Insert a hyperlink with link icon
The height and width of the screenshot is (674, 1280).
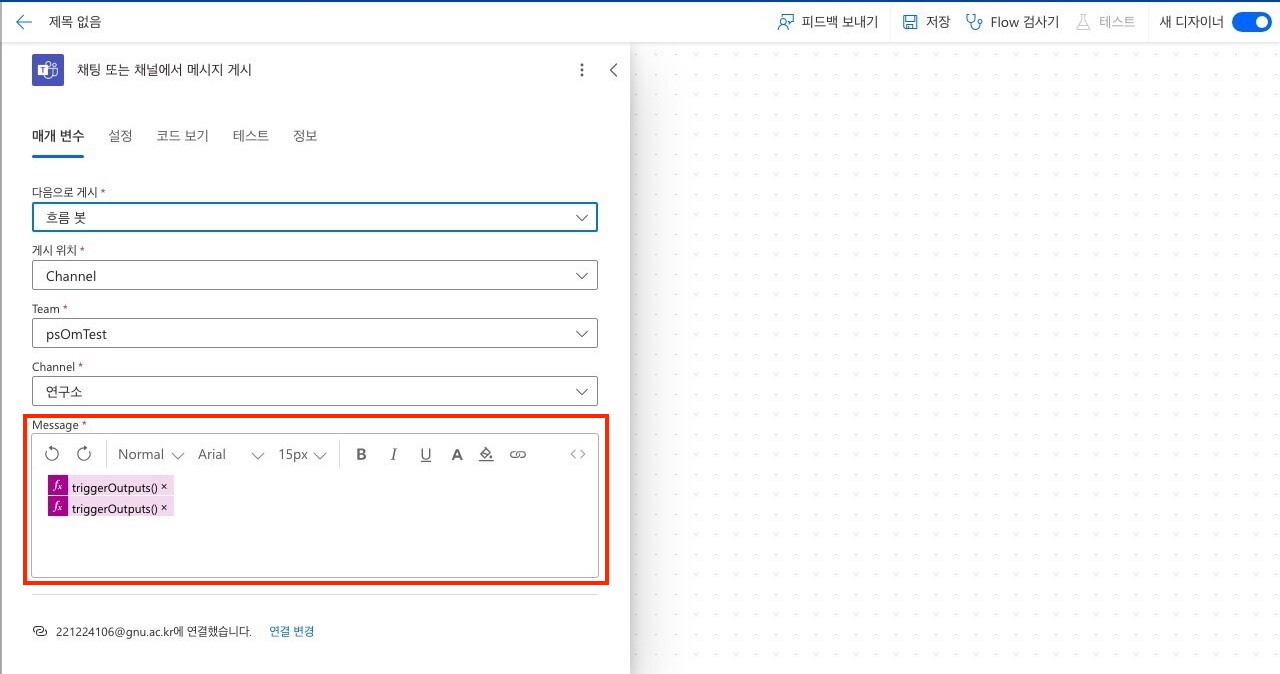(518, 454)
